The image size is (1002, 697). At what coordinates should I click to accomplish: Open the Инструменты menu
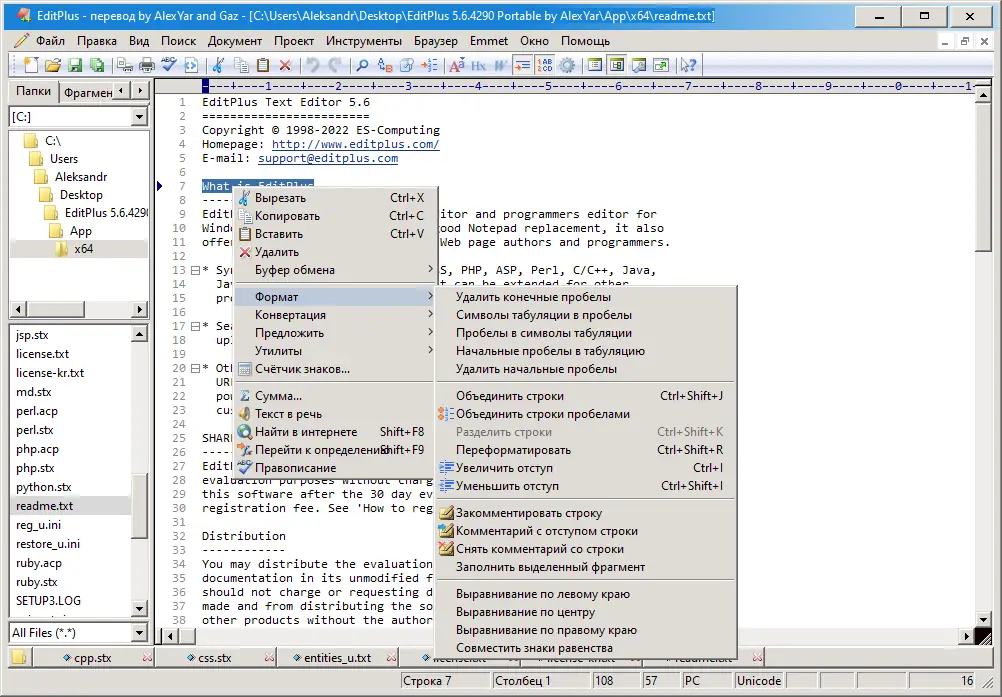click(364, 41)
